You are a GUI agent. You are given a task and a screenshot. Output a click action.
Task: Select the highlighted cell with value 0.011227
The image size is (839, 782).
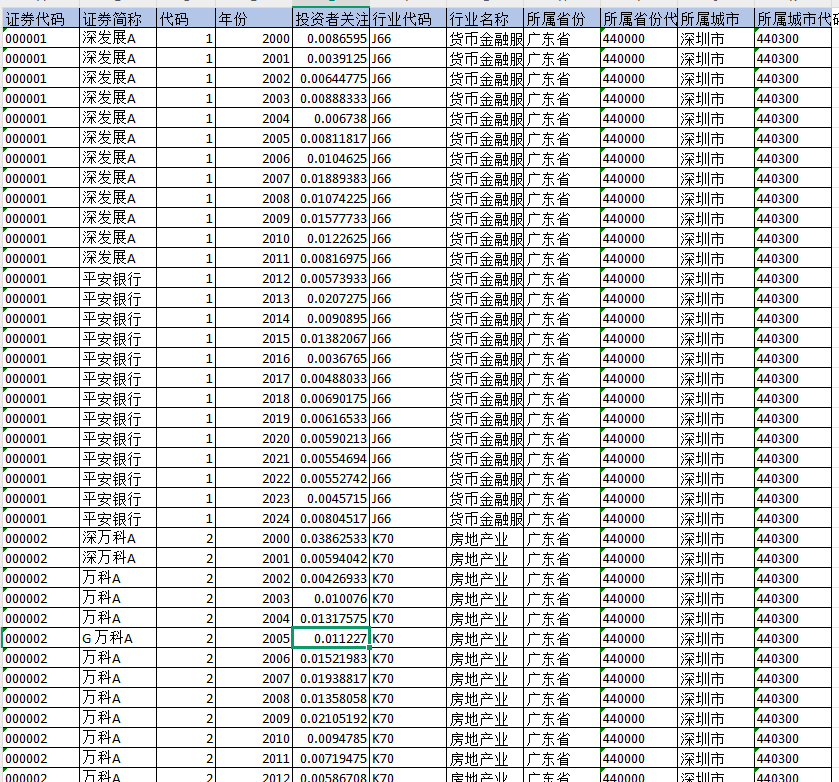(331, 638)
